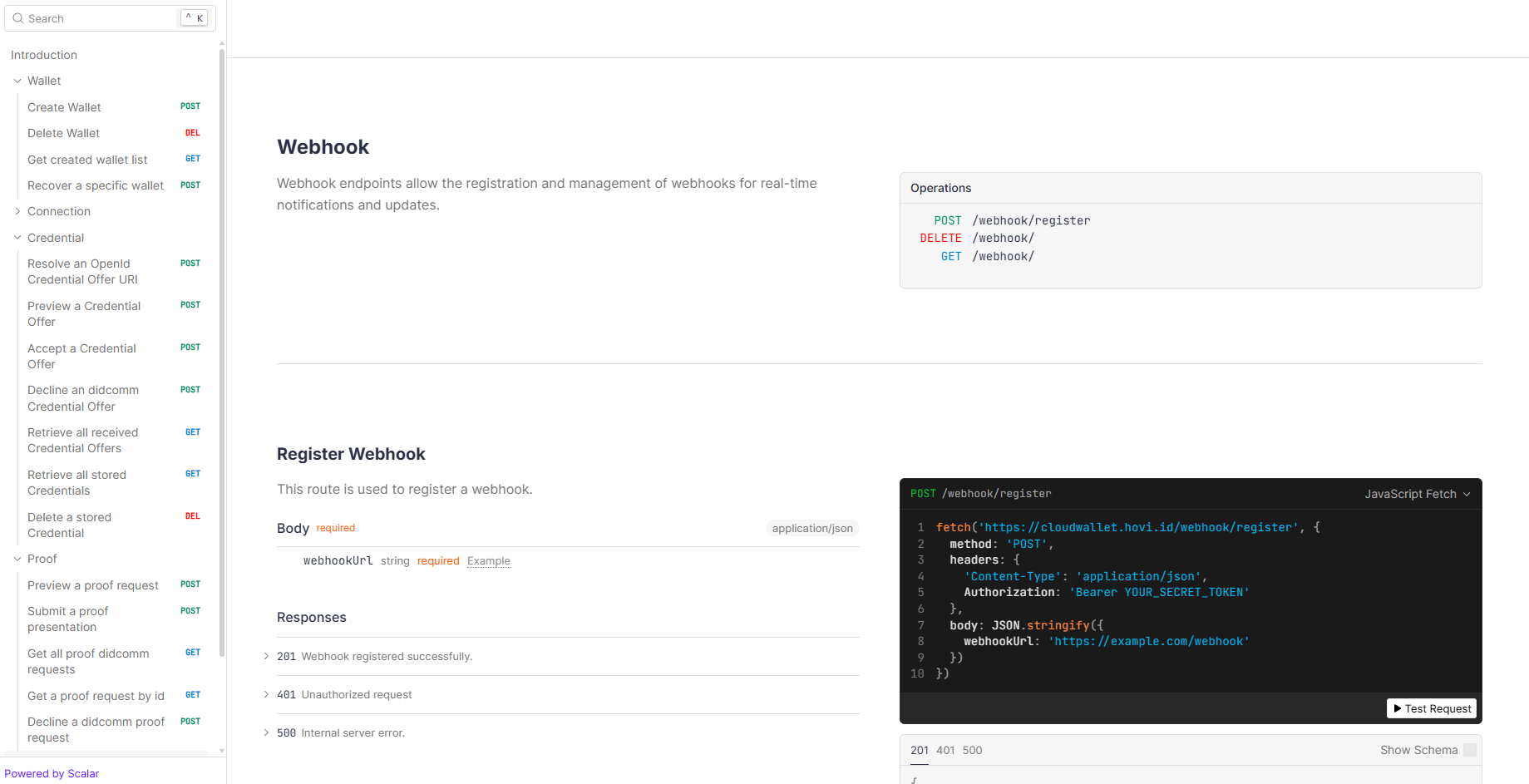Viewport: 1529px width, 784px height.
Task: Switch to the 500 response example tab
Action: pyautogui.click(x=972, y=750)
